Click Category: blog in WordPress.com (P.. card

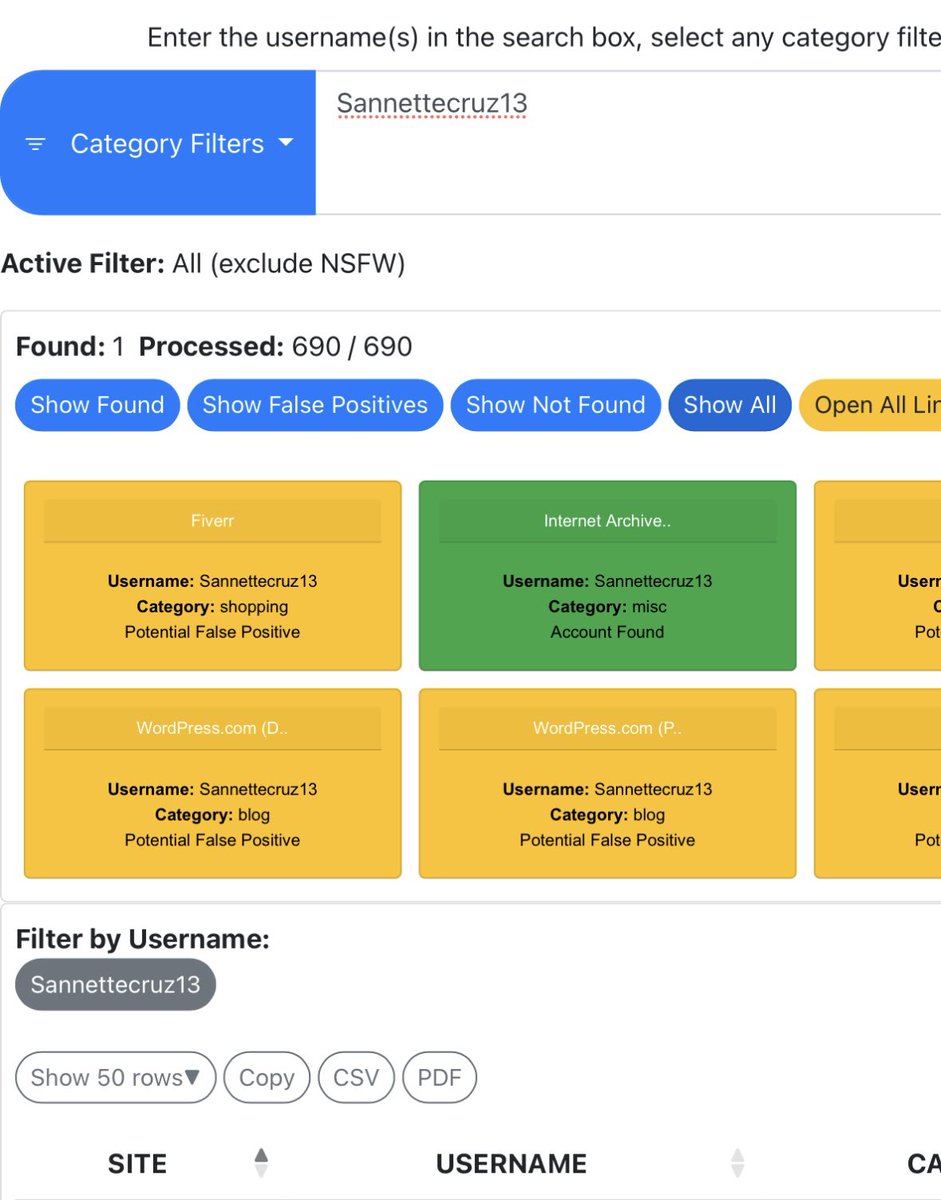tap(607, 814)
